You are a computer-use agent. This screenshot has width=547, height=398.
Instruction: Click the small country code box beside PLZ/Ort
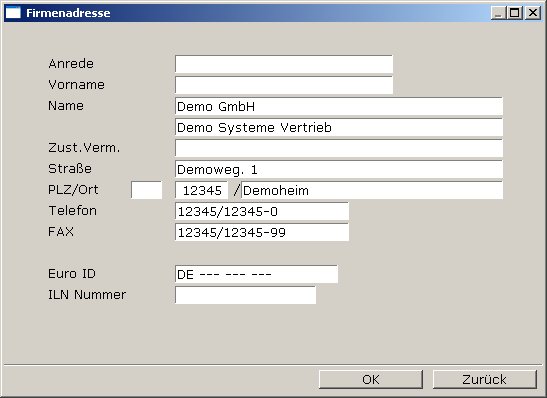click(x=147, y=190)
